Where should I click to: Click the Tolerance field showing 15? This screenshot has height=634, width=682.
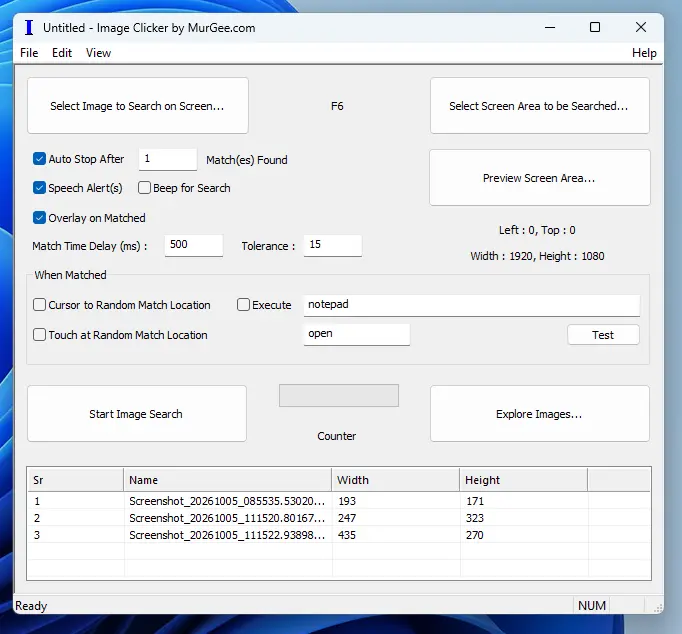(x=332, y=246)
